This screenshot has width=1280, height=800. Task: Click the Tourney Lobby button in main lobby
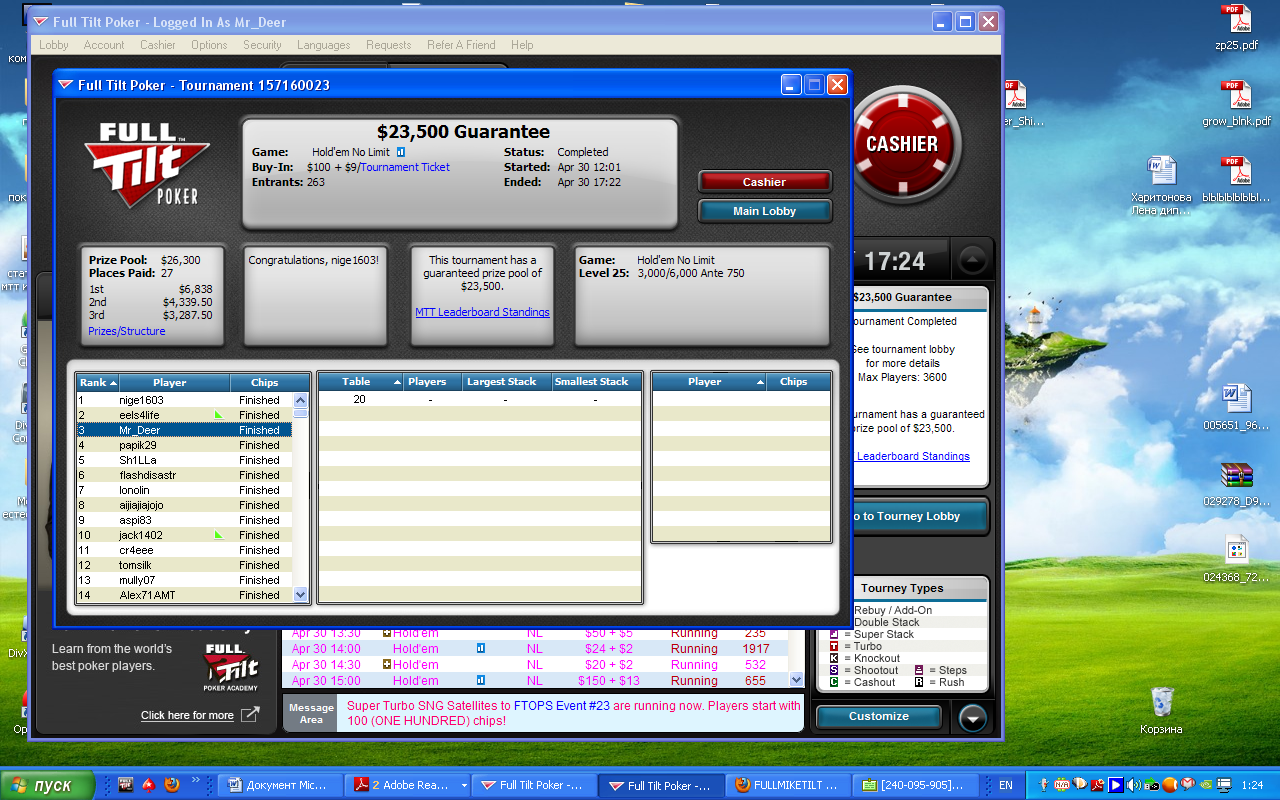[x=918, y=516]
